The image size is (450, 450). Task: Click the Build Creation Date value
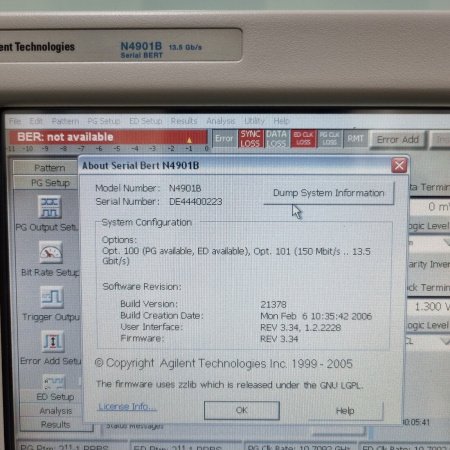316,316
